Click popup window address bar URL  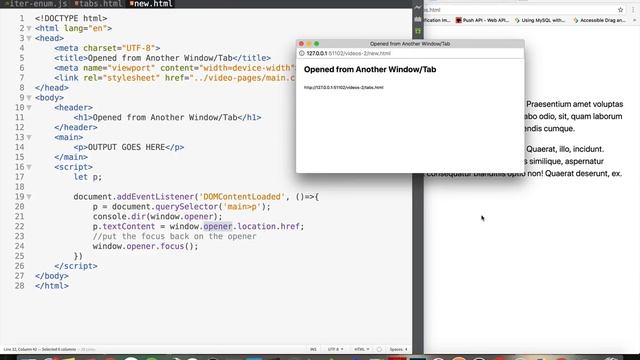coord(349,53)
